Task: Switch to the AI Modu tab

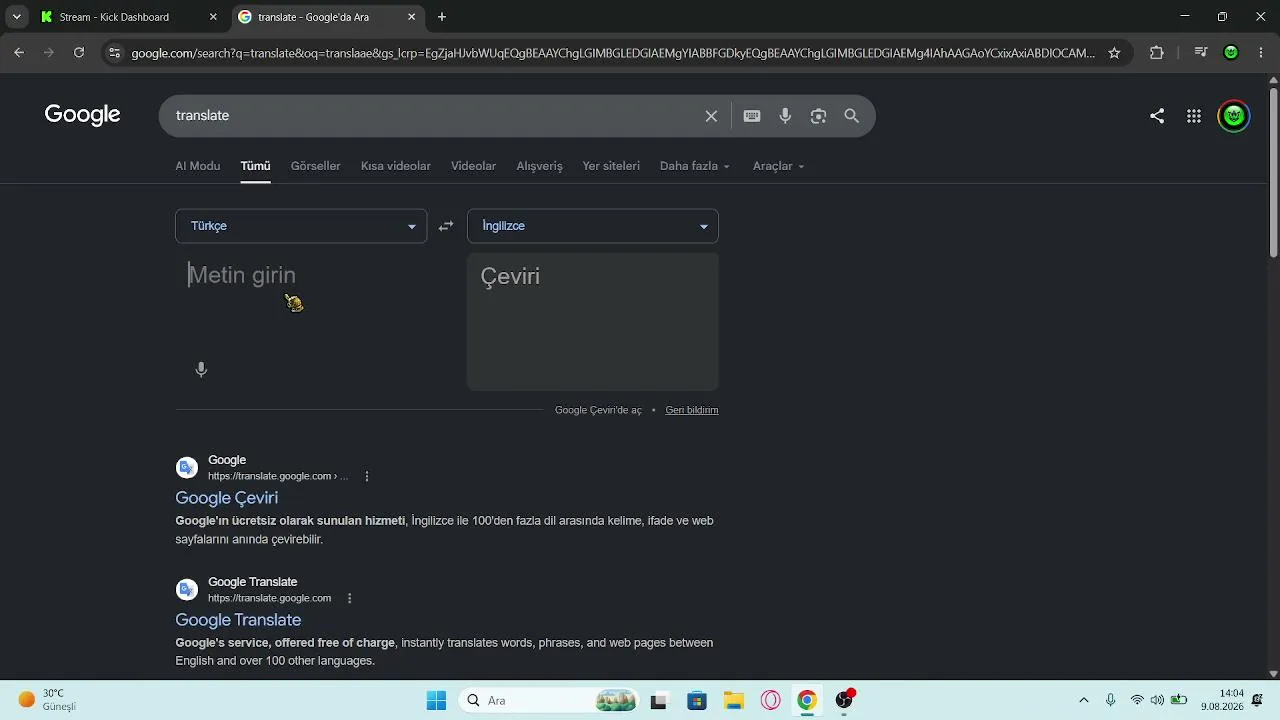Action: [x=198, y=166]
